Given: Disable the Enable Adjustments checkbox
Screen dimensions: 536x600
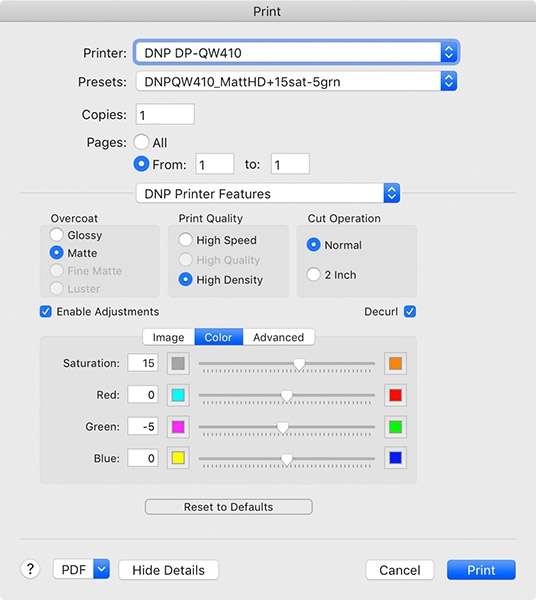Looking at the screenshot, I should click(46, 311).
